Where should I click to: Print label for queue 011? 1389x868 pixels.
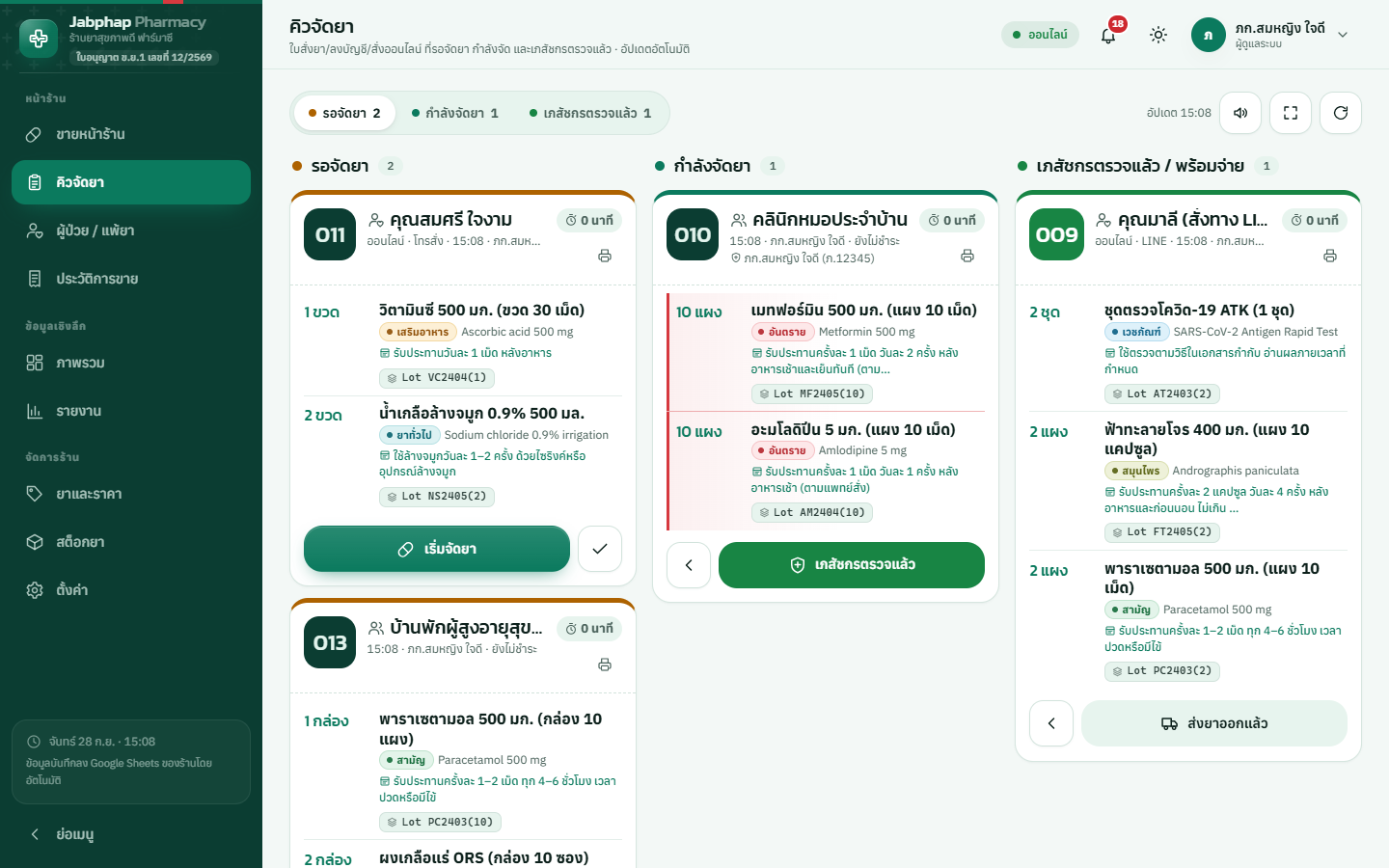click(x=605, y=256)
